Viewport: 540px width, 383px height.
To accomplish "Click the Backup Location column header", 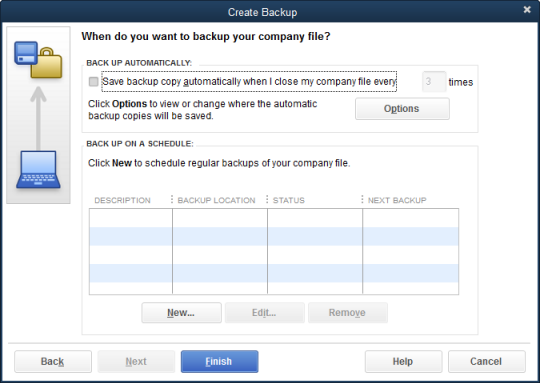I will click(217, 200).
